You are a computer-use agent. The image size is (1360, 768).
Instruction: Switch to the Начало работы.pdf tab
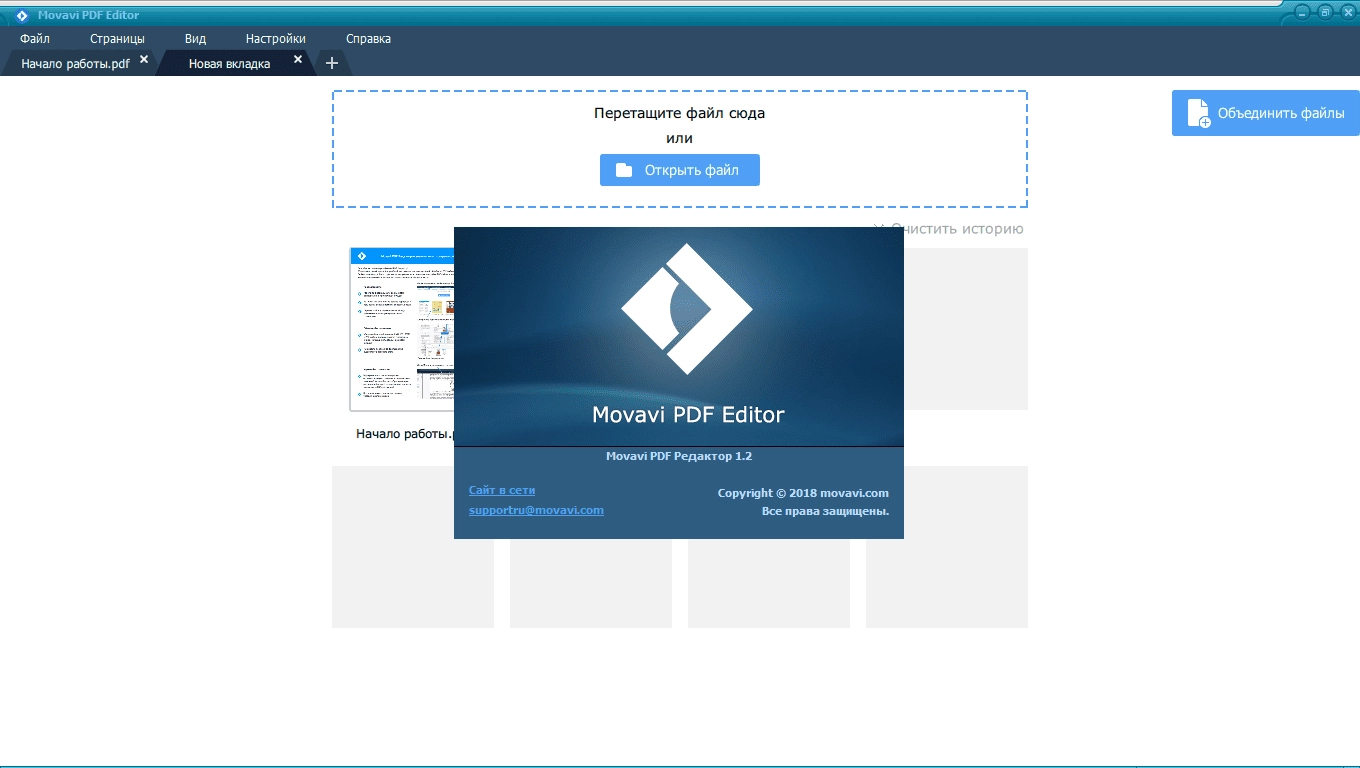click(x=76, y=63)
